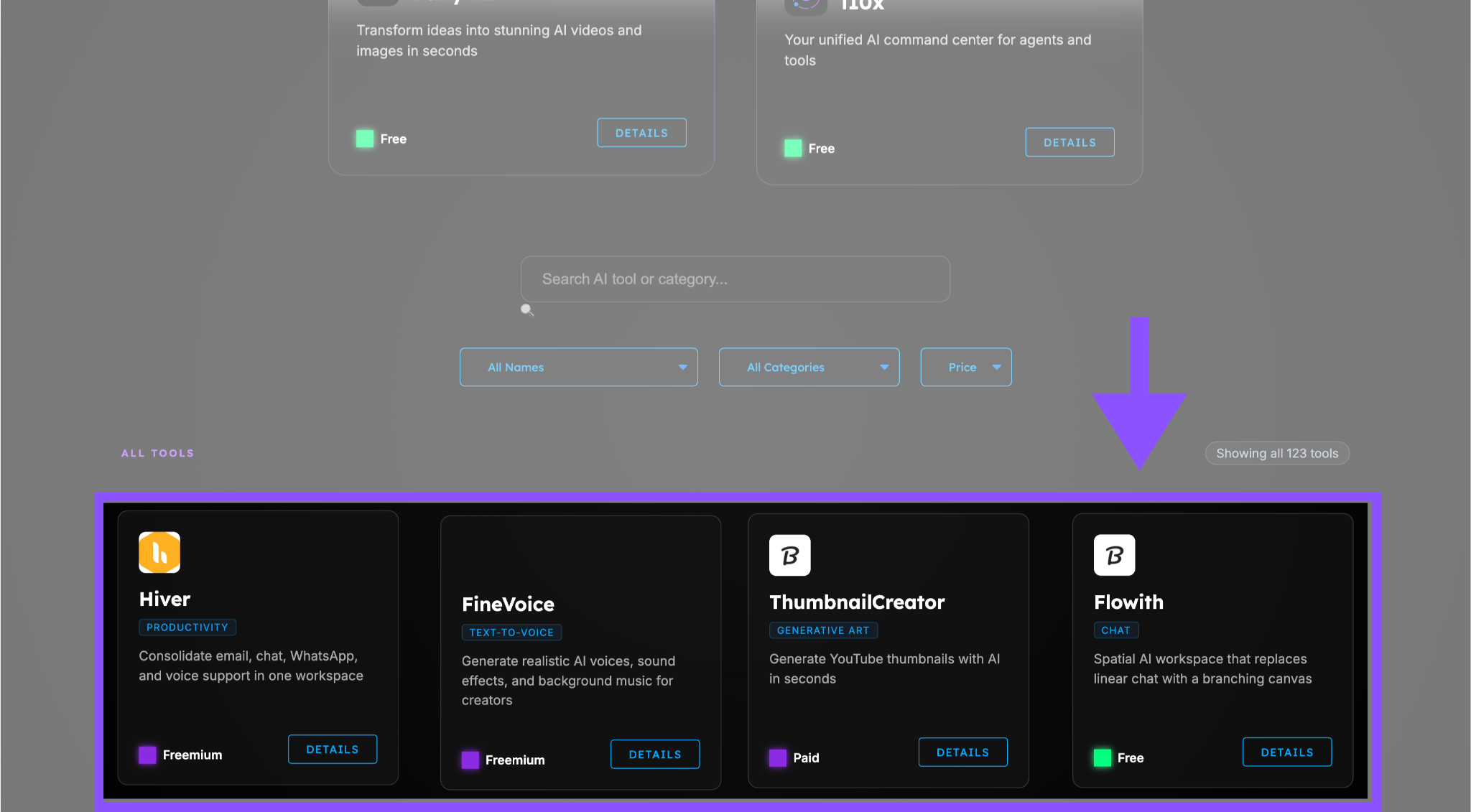Click FineVoice's purple Freemium price indicator
Image resolution: width=1471 pixels, height=812 pixels.
point(470,760)
